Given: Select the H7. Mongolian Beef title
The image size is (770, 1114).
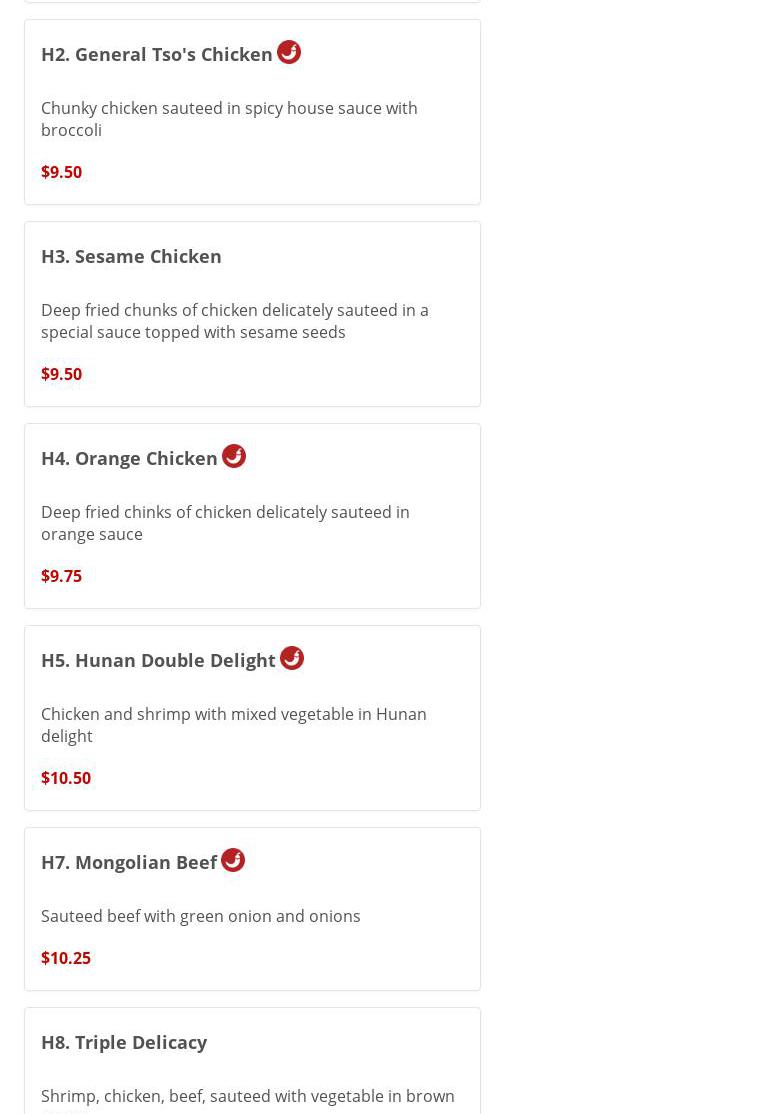Looking at the screenshot, I should point(129,862).
